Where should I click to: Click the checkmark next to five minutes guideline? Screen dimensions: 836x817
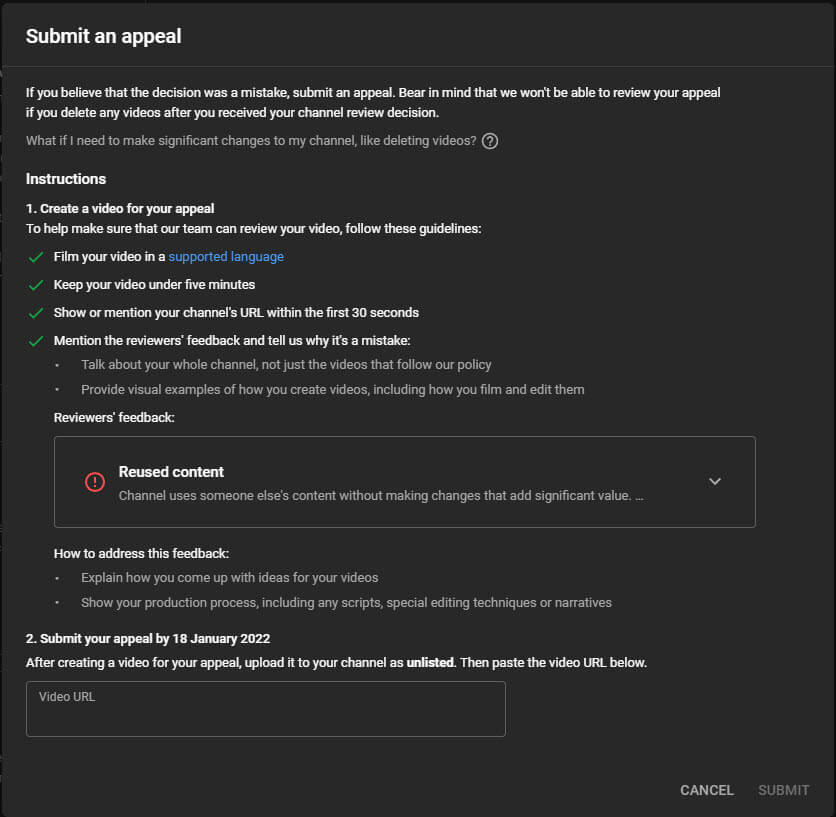pos(36,285)
